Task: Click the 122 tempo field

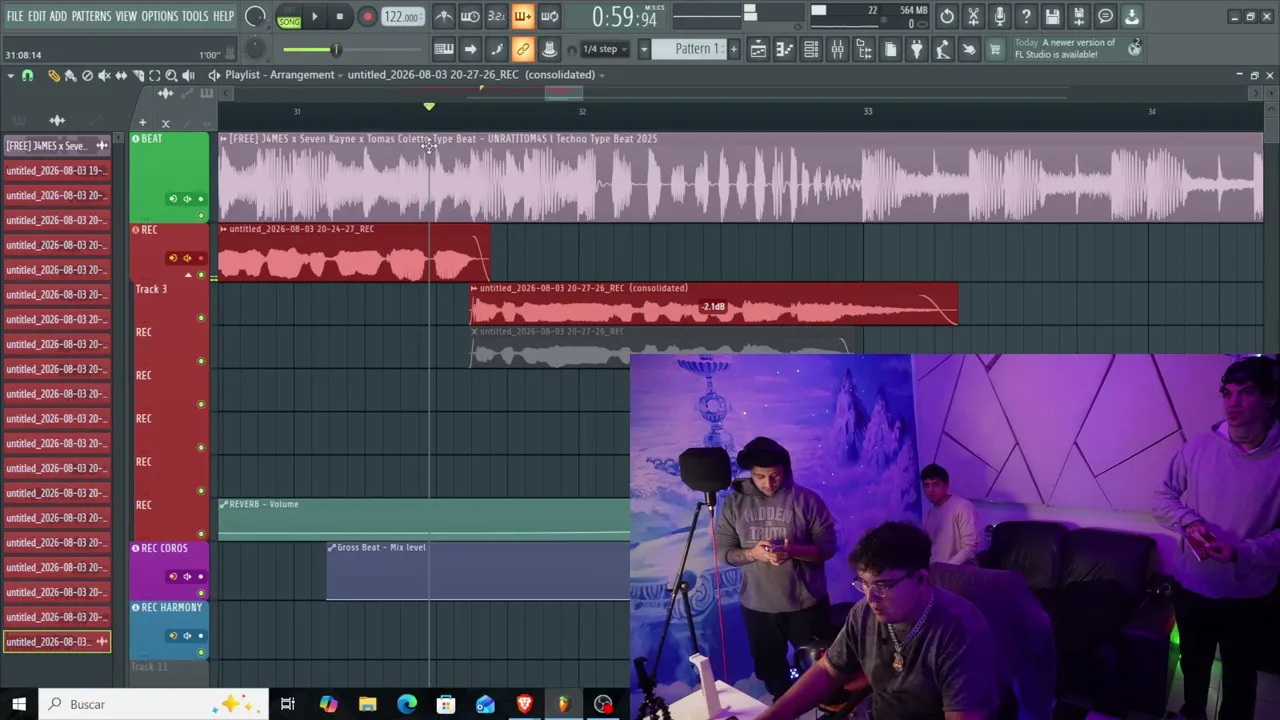Action: pos(402,17)
